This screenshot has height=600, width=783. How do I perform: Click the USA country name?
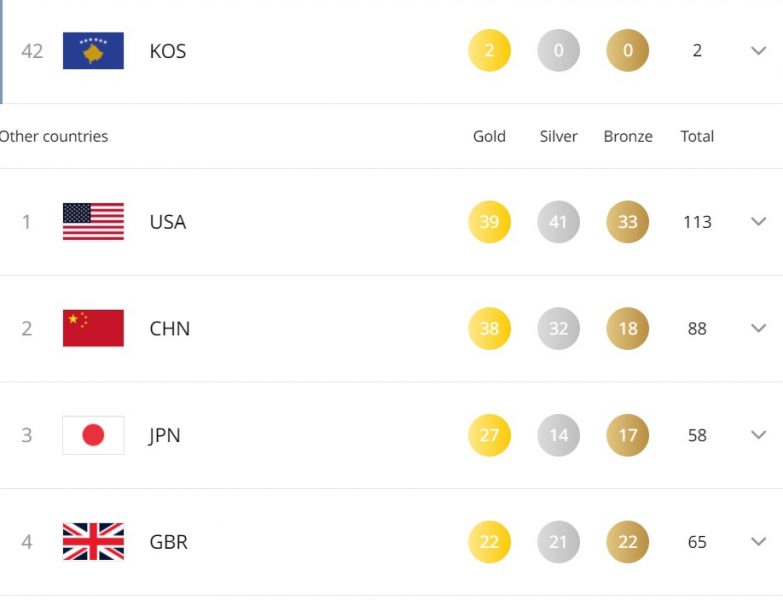point(168,222)
